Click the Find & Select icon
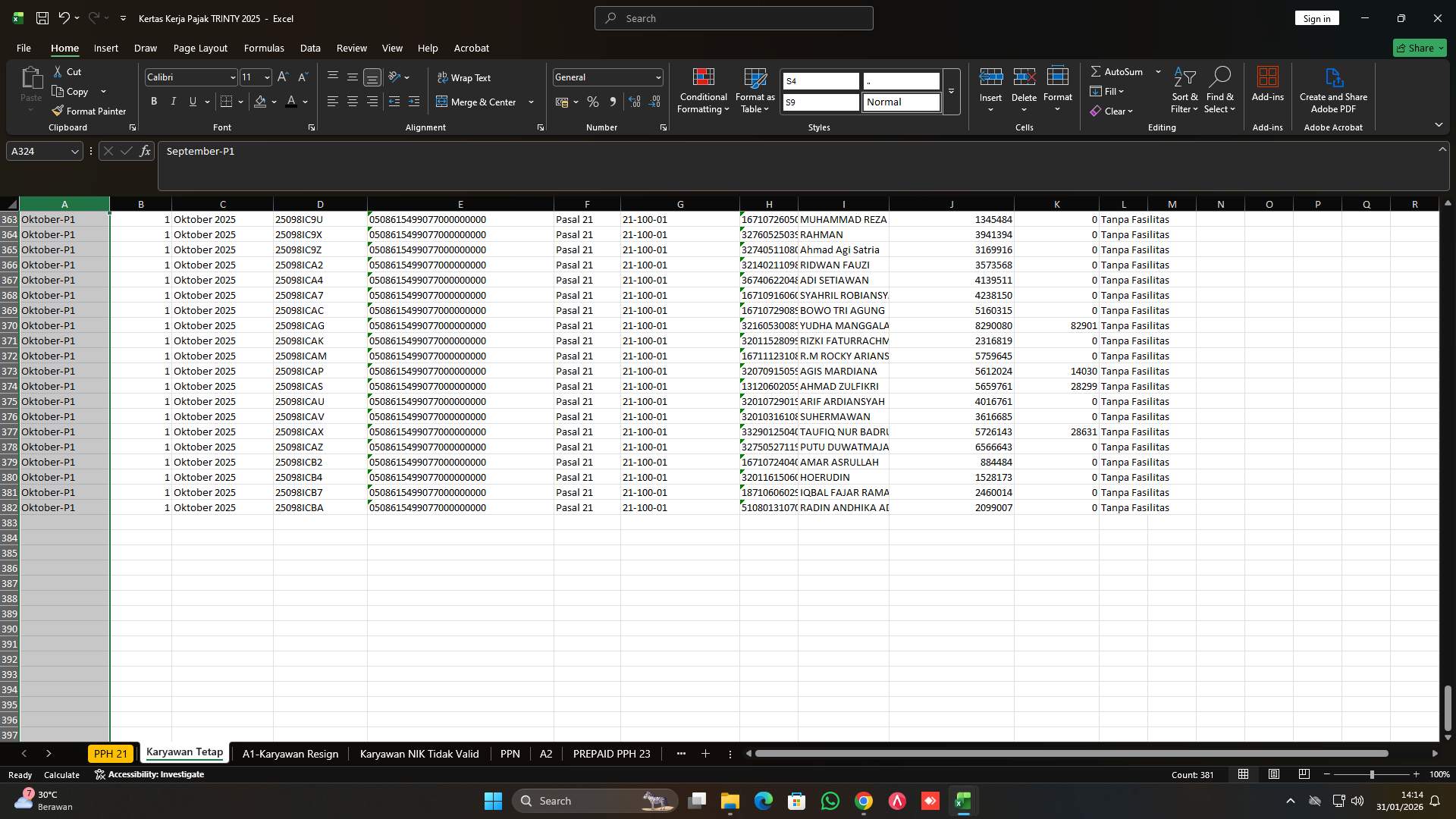This screenshot has width=1456, height=819. [1220, 76]
